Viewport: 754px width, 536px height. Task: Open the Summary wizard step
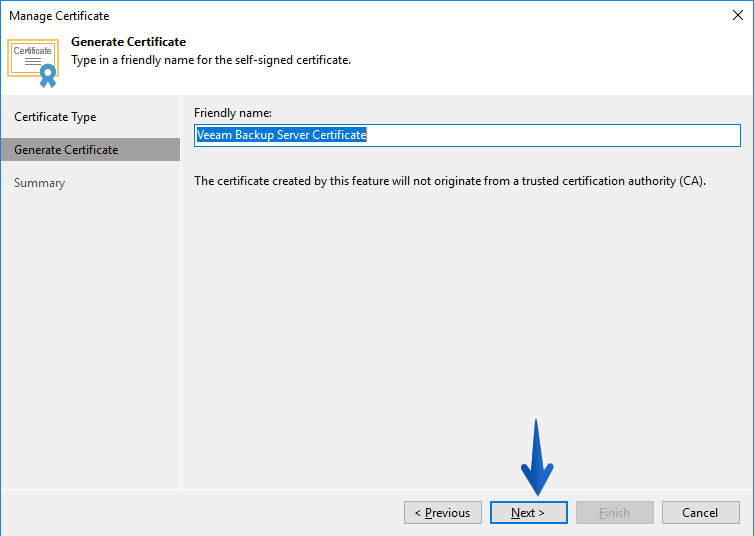[90, 183]
